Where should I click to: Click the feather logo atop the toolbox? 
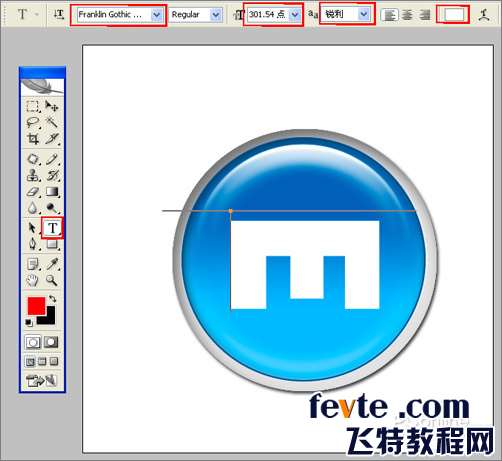[x=42, y=86]
